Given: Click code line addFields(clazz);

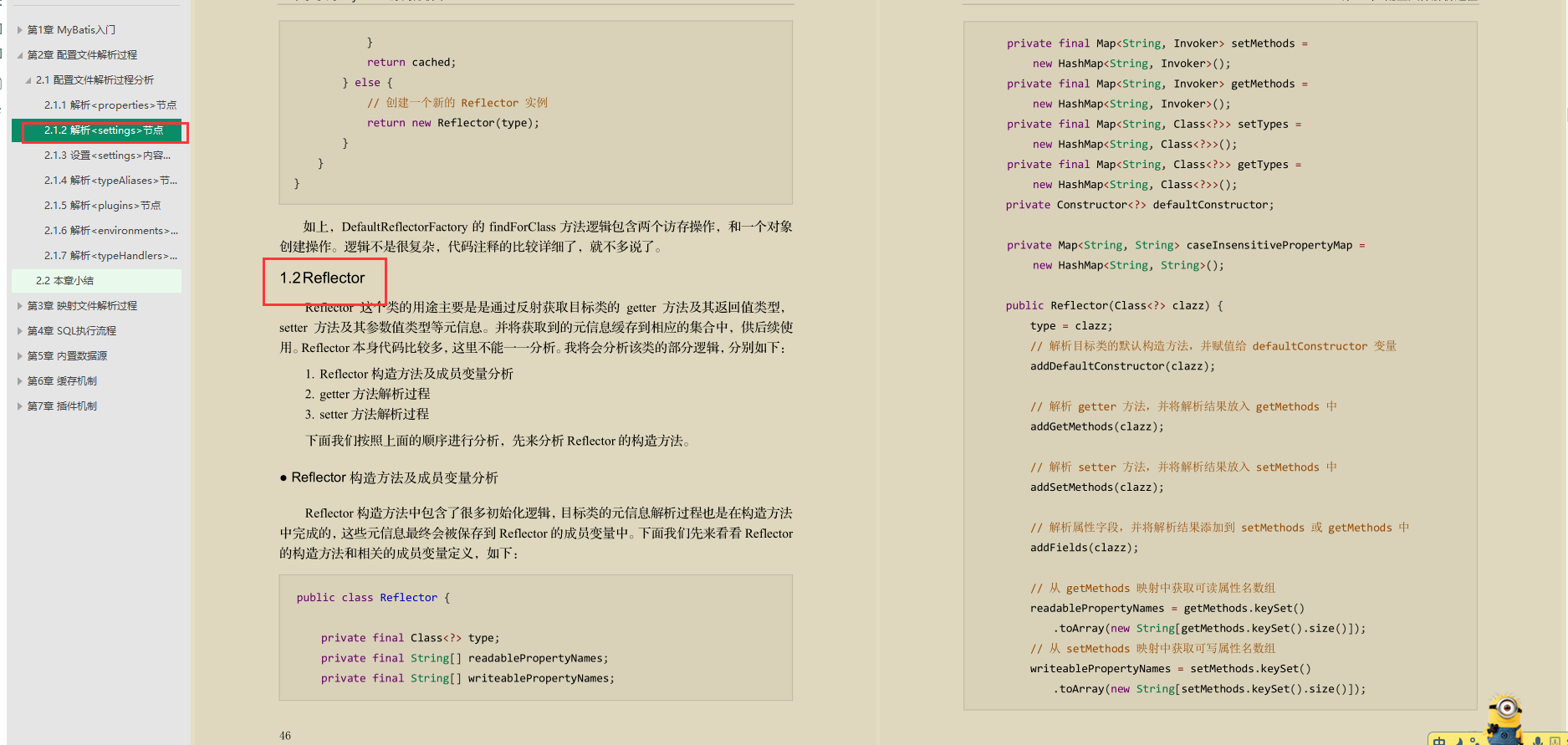Looking at the screenshot, I should (x=1084, y=548).
